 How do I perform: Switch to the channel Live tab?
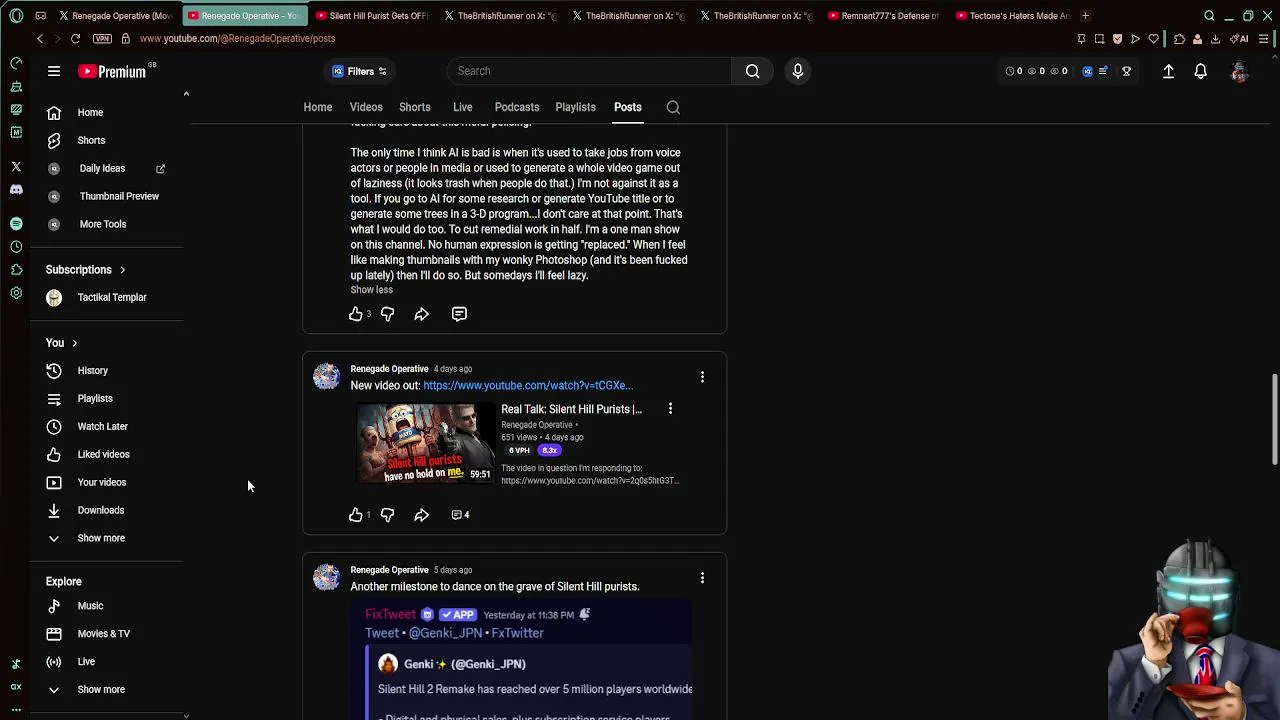[462, 107]
